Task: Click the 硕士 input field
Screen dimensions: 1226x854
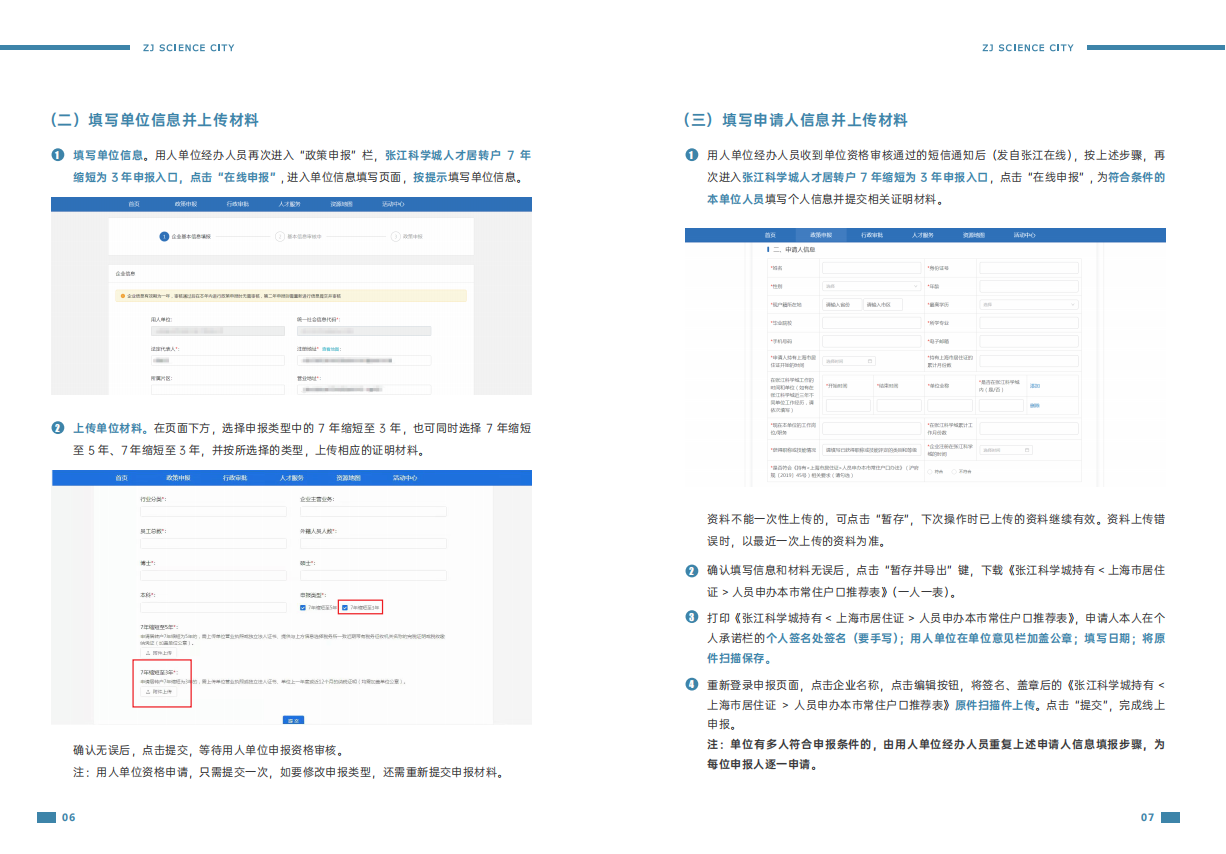Action: pos(373,575)
